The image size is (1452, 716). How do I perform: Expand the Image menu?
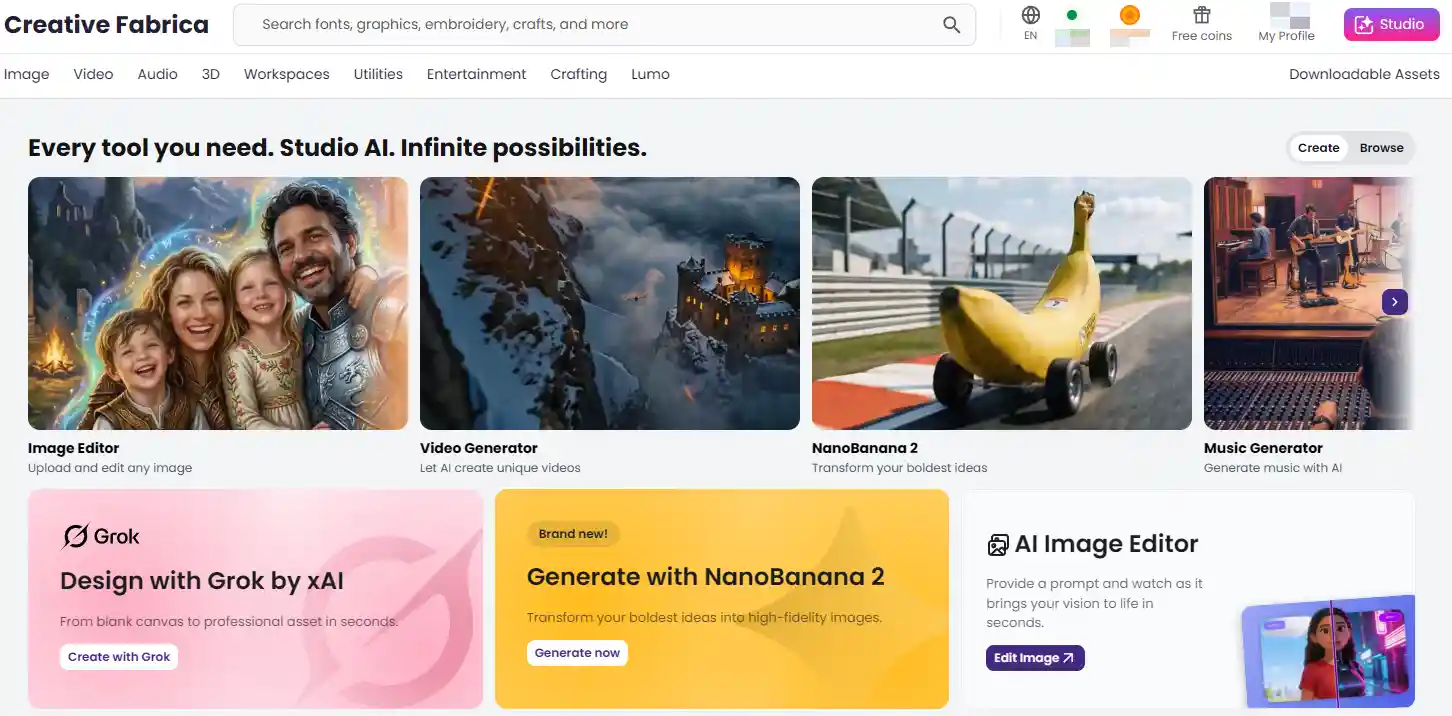(27, 74)
